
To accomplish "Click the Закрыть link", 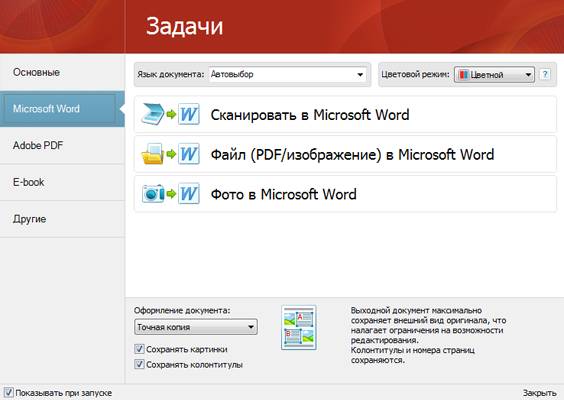I will 539,393.
